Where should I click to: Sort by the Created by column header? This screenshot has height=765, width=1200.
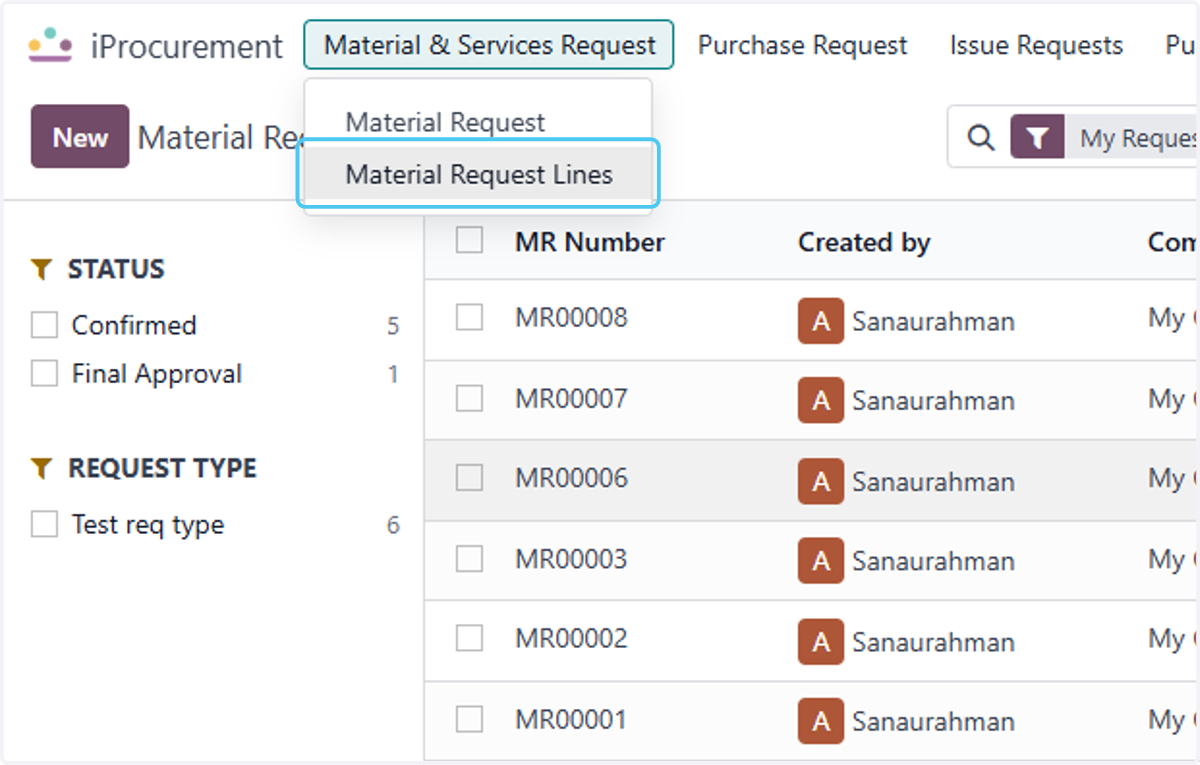click(864, 242)
